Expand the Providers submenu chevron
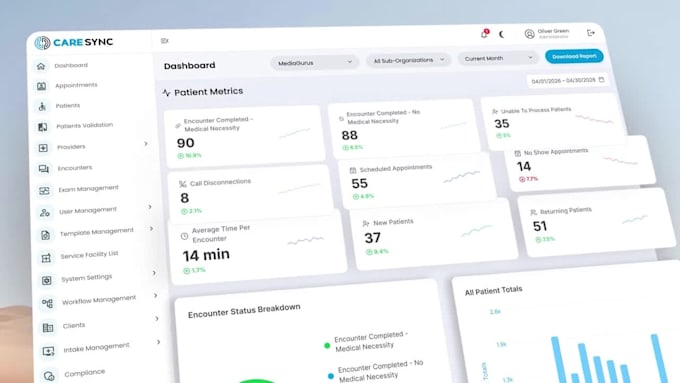The width and height of the screenshot is (680, 383). pos(146,144)
